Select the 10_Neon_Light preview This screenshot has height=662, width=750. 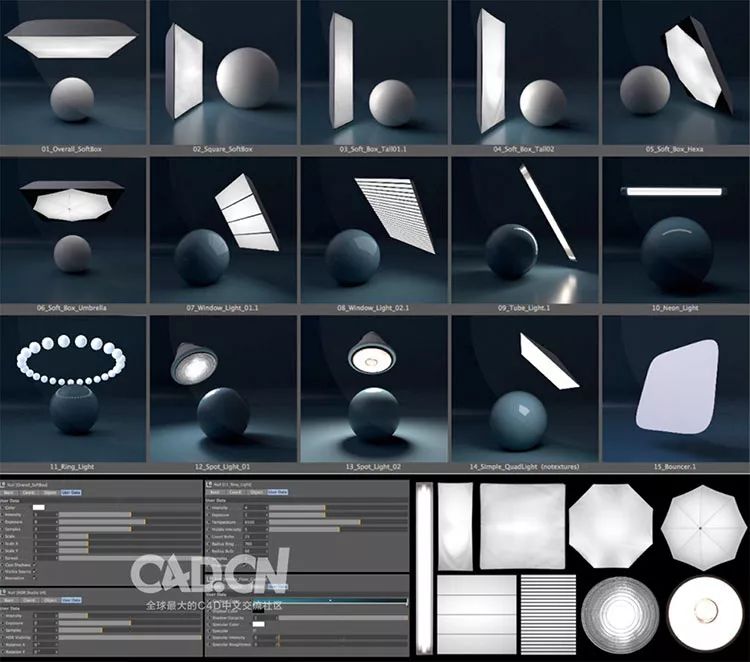[675, 230]
